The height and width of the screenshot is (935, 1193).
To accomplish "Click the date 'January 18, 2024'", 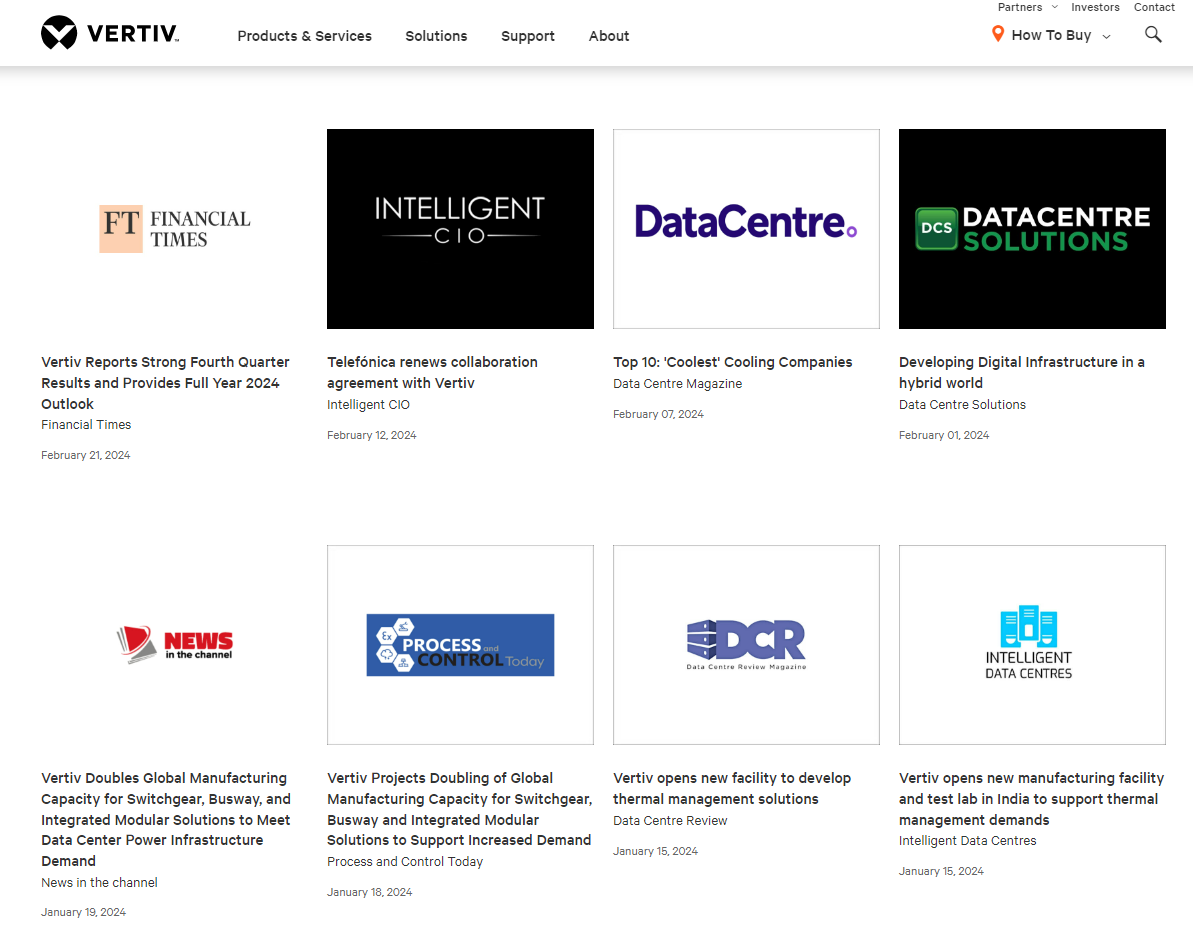I will [x=369, y=892].
